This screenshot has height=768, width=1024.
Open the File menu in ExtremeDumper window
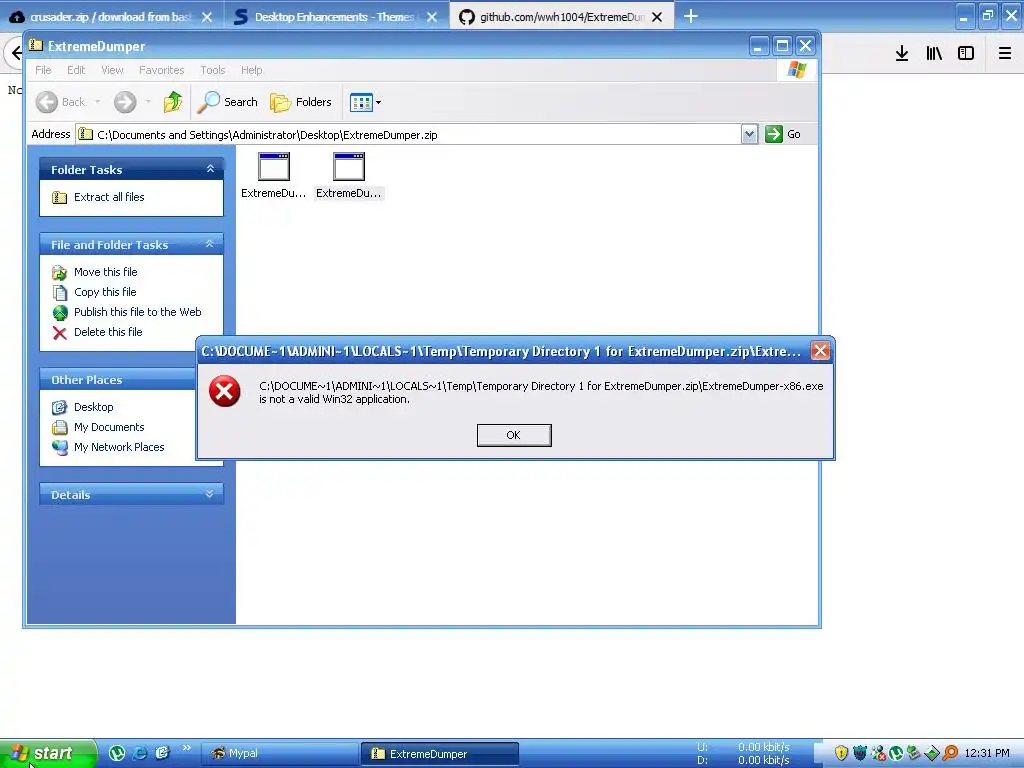click(43, 70)
